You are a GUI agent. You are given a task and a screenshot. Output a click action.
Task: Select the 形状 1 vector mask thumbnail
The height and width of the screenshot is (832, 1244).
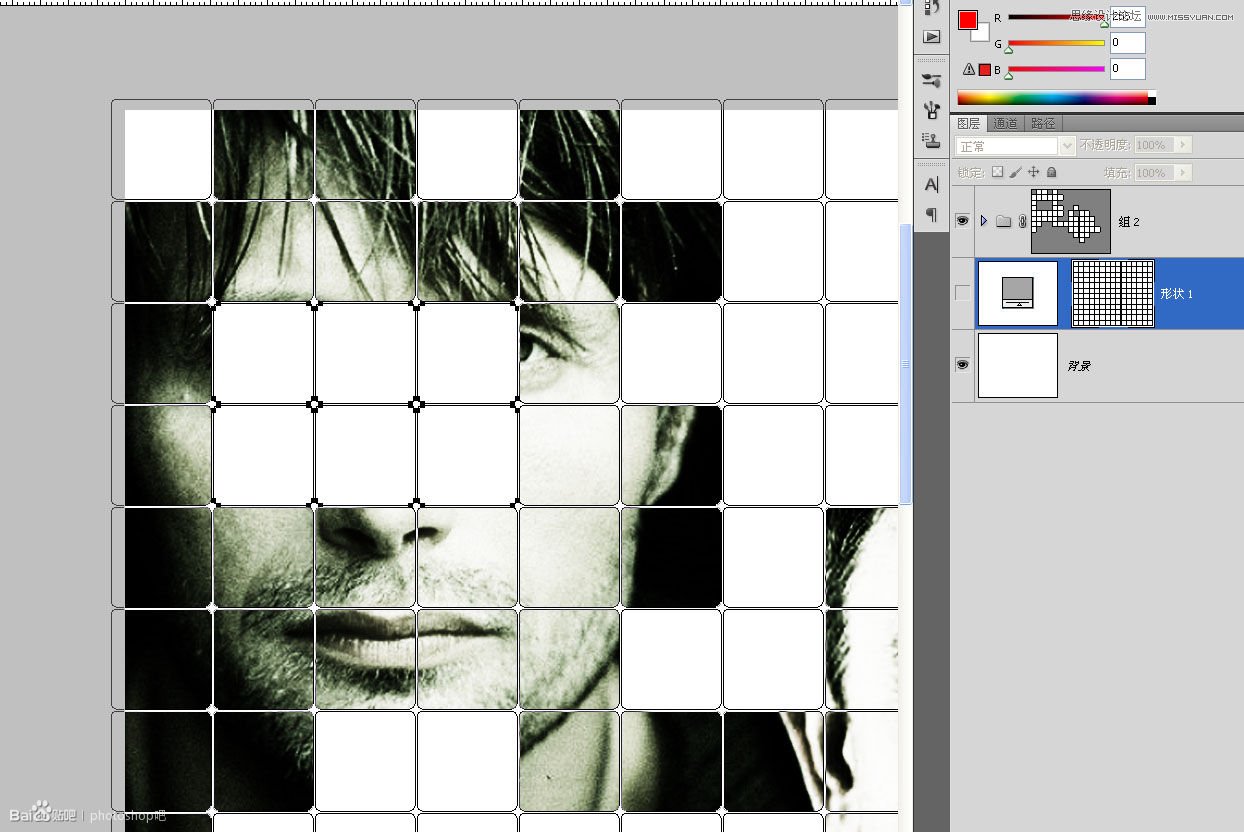coord(1113,293)
